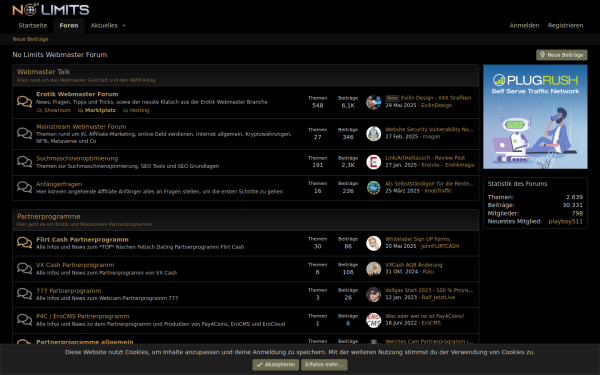Screen dimensions: 600x375
Task: Open magan avatar in Mainstream Webmaster row
Action: 373,134
